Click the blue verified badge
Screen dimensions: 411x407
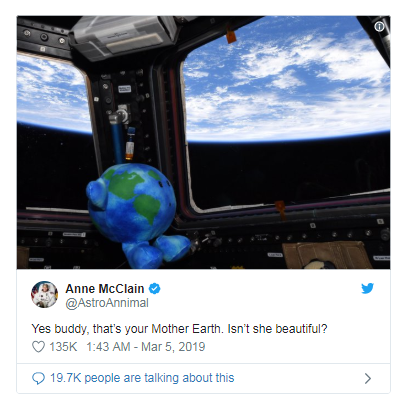154,289
